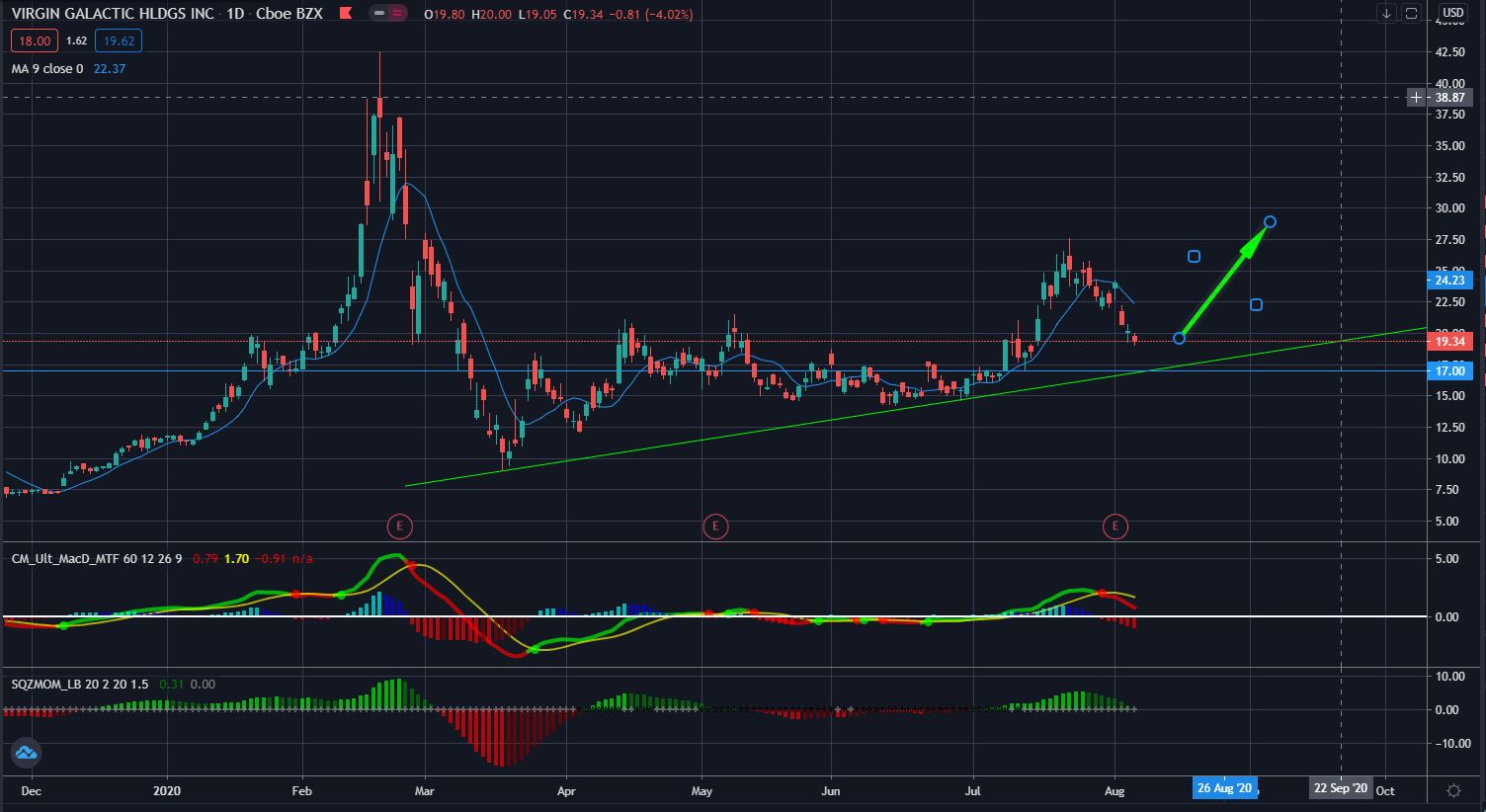This screenshot has width=1486, height=812.
Task: Click the blue square handle near 26.00
Action: 1194,257
